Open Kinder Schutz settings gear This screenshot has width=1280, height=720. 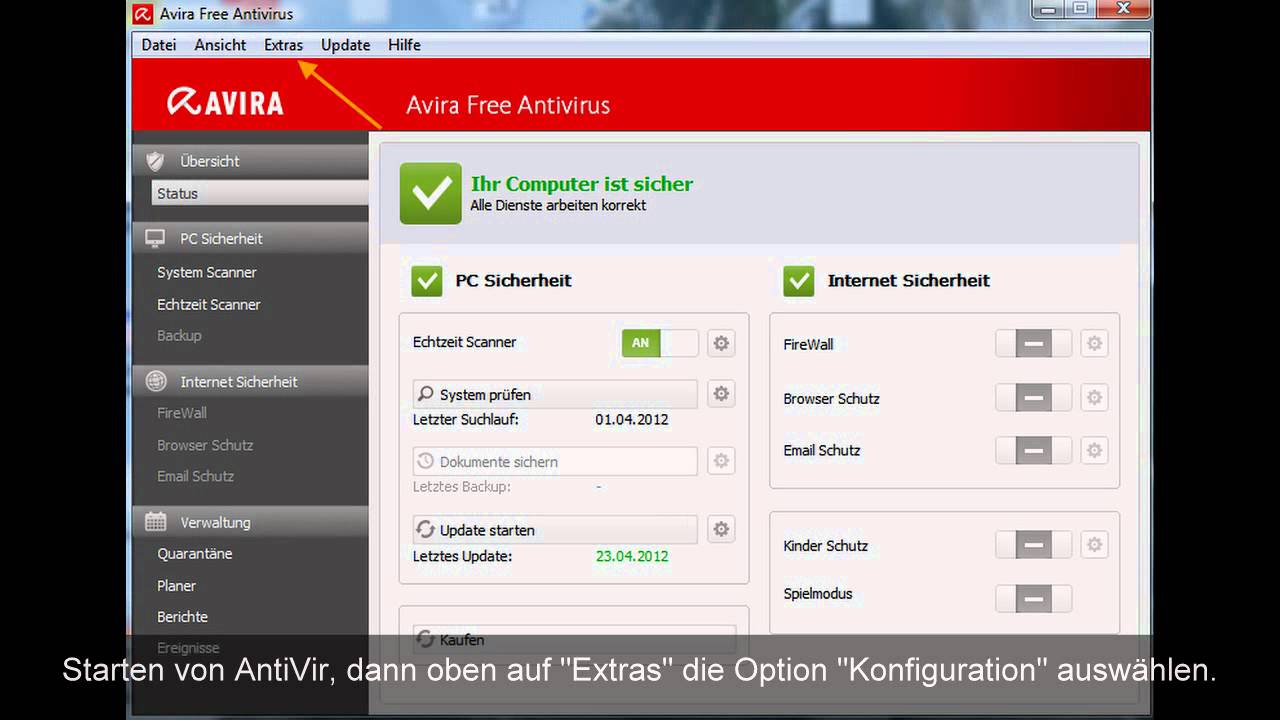pyautogui.click(x=1095, y=545)
